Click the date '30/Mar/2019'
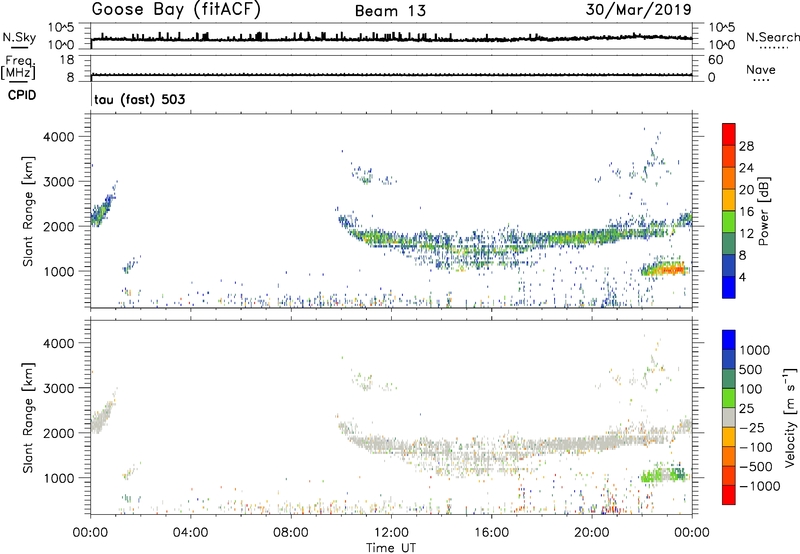 tap(638, 10)
